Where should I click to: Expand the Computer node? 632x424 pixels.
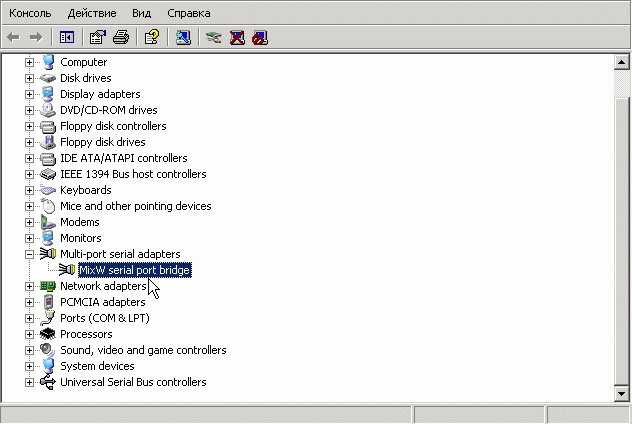coord(29,62)
